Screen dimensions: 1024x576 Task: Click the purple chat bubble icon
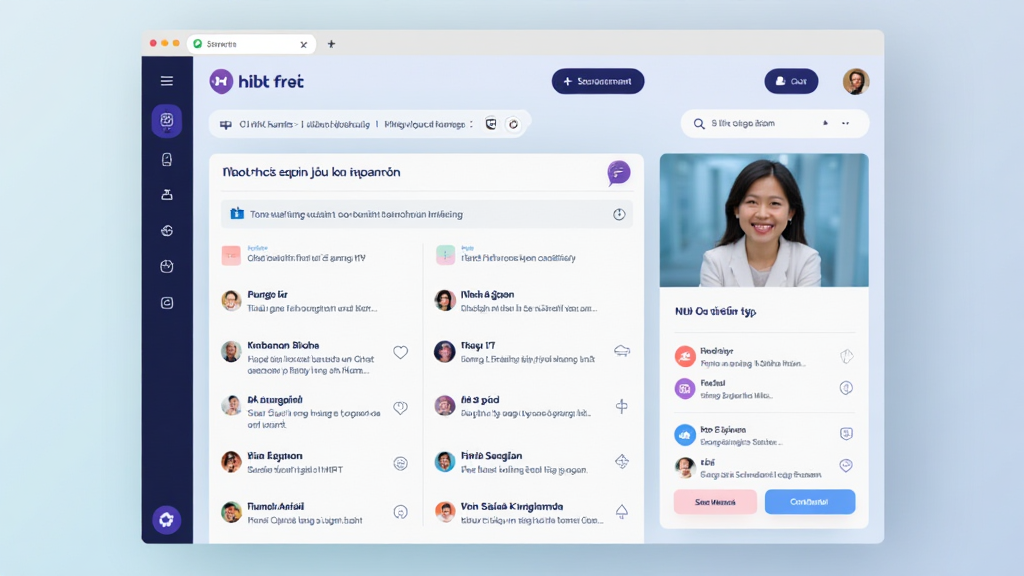click(618, 173)
